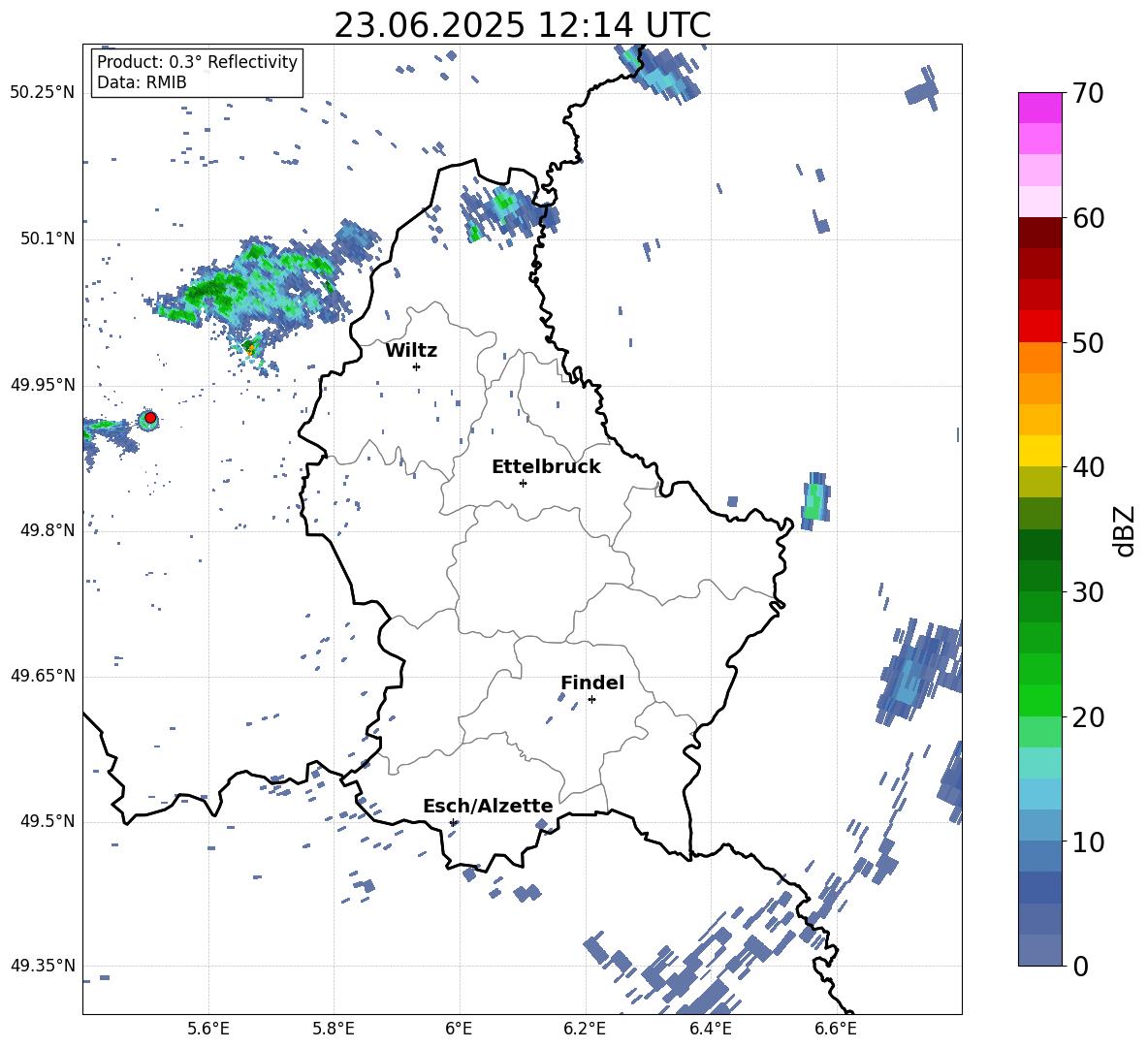Click the Esch/Alzette city label
Viewport: 1148px width, 1048px height.
pyautogui.click(x=488, y=807)
